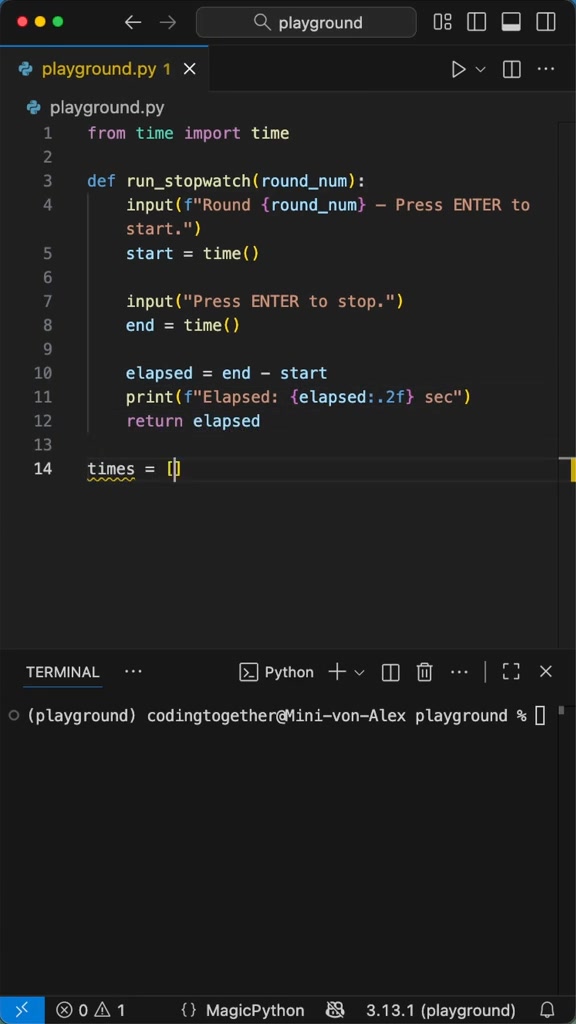Kill terminal with the trash icon
The width and height of the screenshot is (576, 1024).
[424, 672]
